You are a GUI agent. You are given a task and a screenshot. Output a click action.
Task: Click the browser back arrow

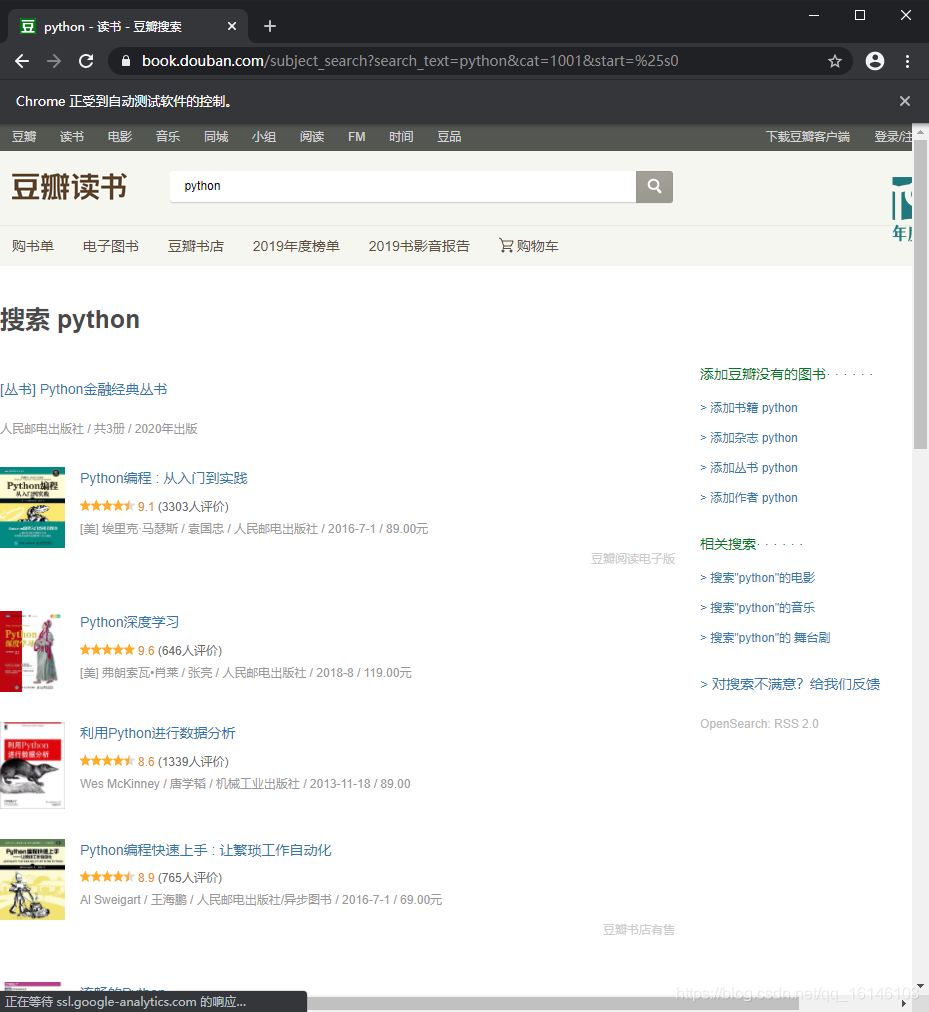(22, 61)
